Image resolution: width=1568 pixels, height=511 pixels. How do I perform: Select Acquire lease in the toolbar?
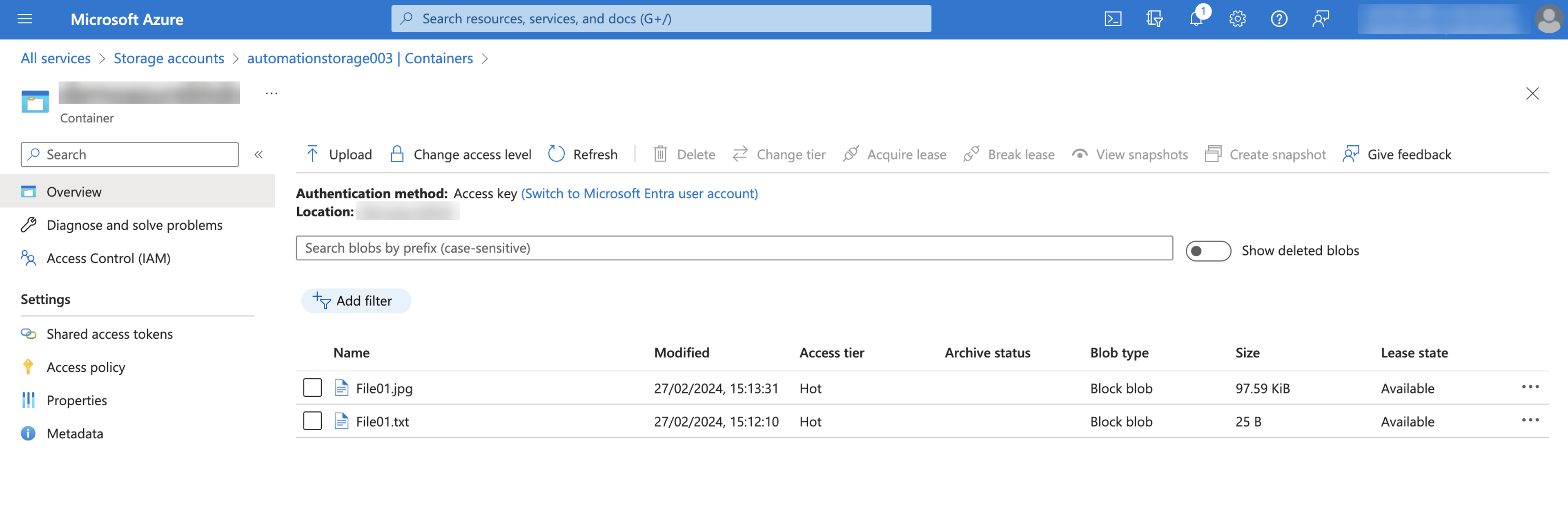pyautogui.click(x=895, y=155)
